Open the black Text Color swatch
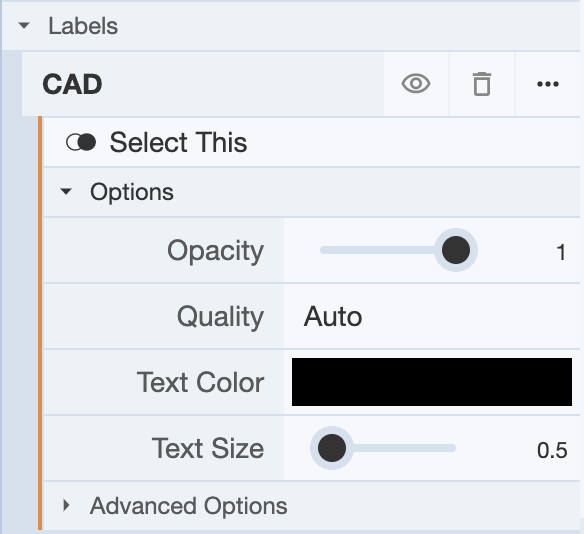This screenshot has height=534, width=584. pos(432,382)
